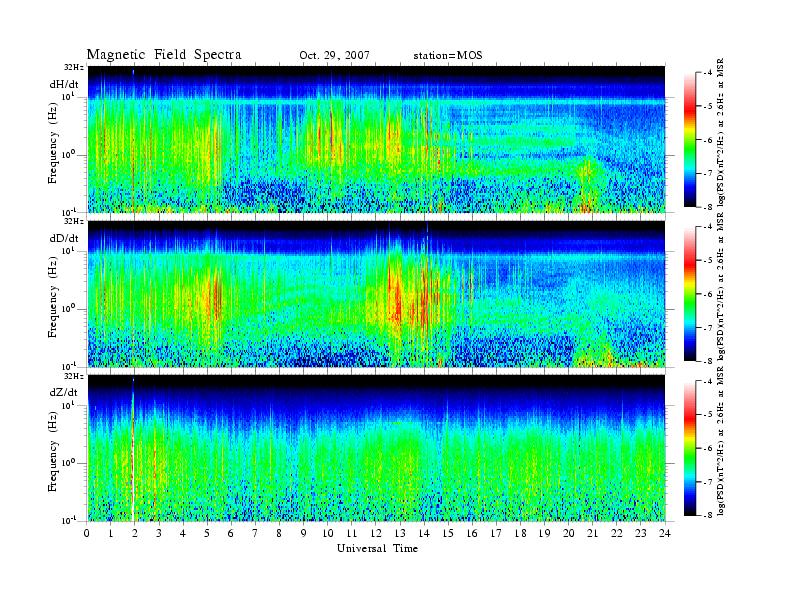Click time axis tick "4"

click(183, 533)
